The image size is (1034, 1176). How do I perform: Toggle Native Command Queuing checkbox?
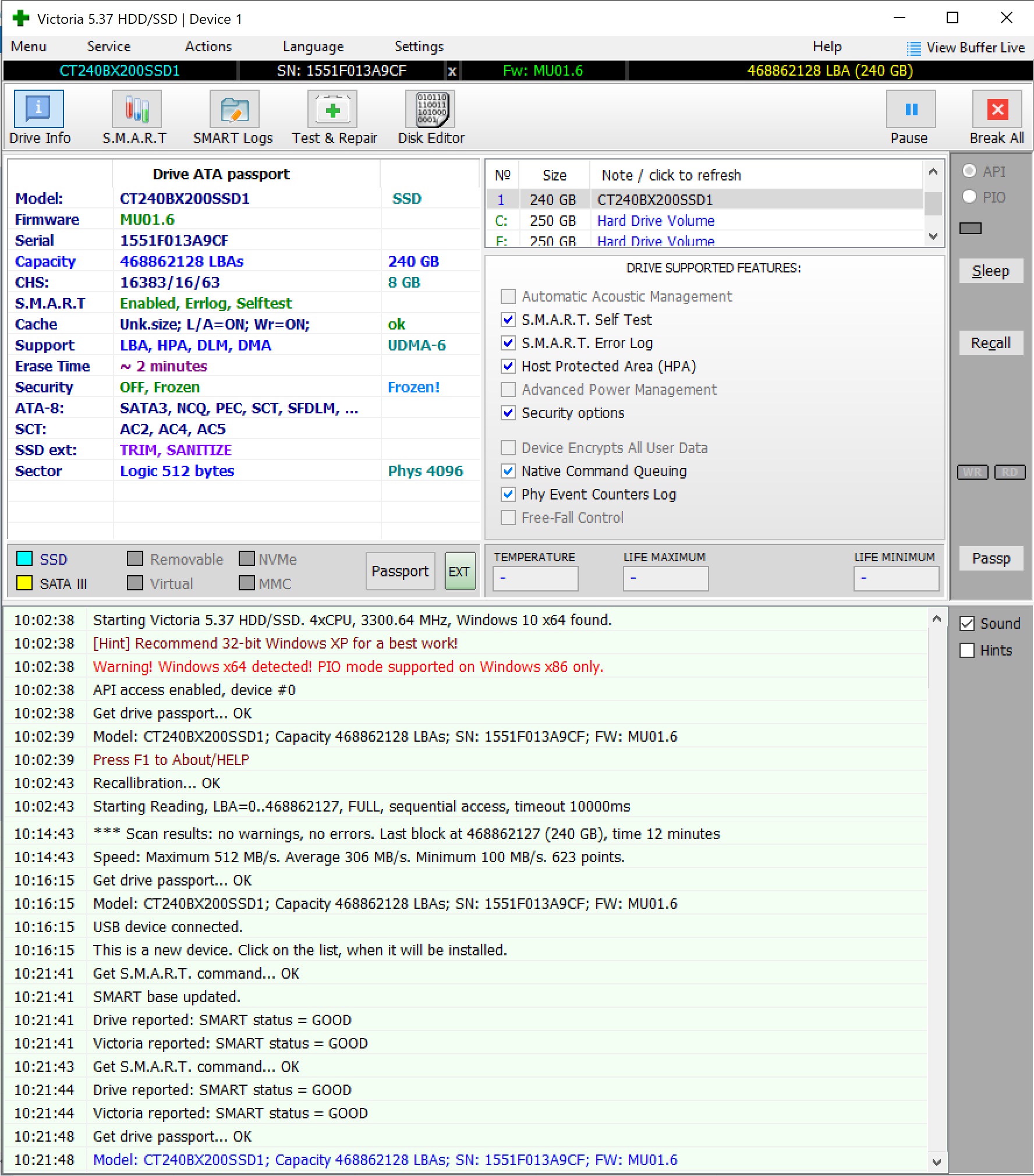click(x=508, y=471)
